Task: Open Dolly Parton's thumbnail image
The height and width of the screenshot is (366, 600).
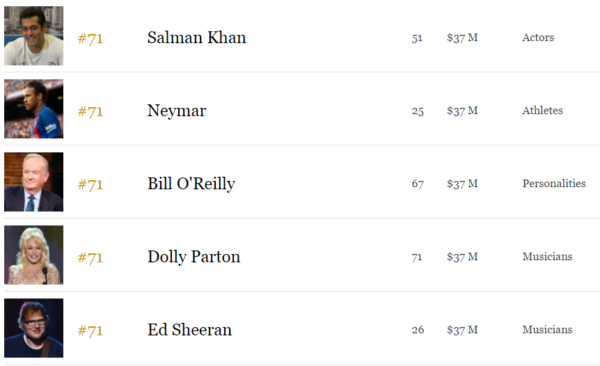Action: (34, 255)
